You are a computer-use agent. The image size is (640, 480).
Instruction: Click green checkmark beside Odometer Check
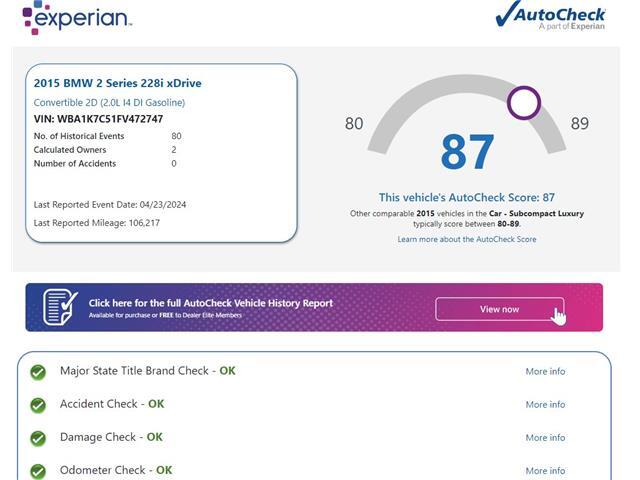(38, 471)
